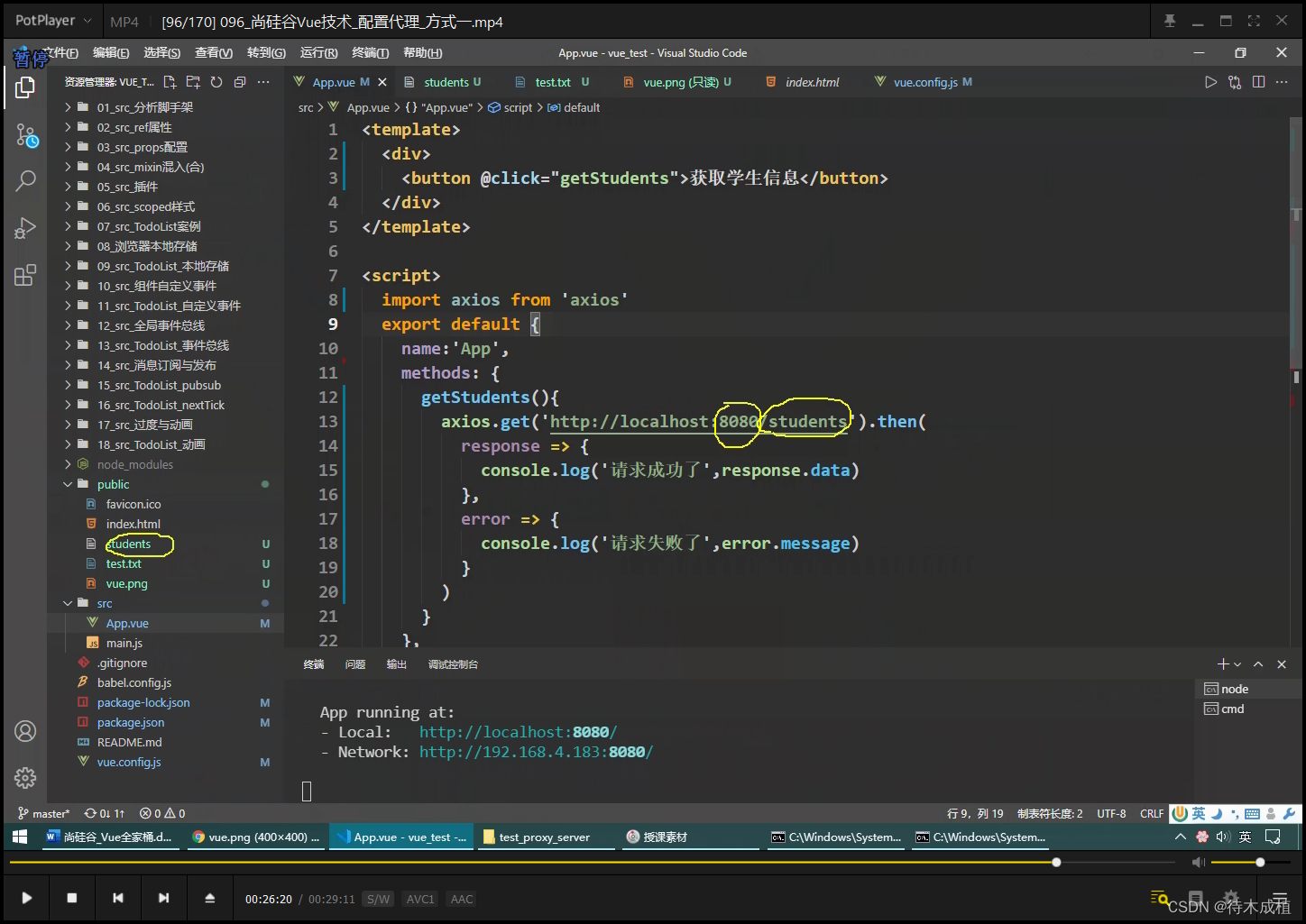This screenshot has width=1306, height=924.
Task: Toggle the PotPlayer pin on top icon
Action: tap(1170, 21)
